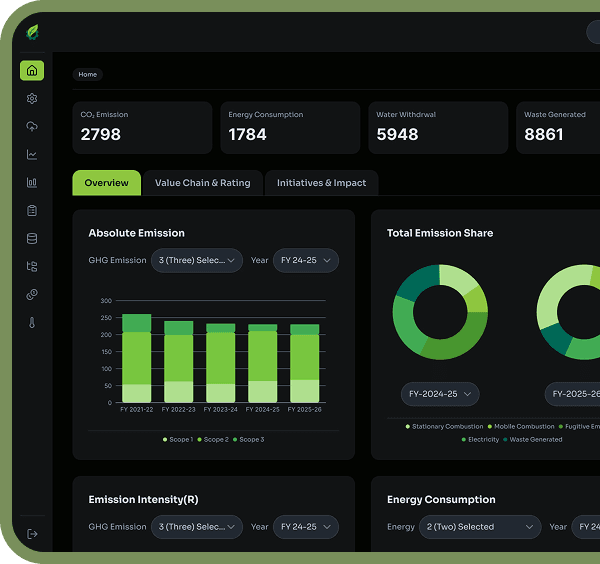Image resolution: width=600 pixels, height=564 pixels.
Task: Toggle Scope 1 legend item
Action: pyautogui.click(x=178, y=439)
